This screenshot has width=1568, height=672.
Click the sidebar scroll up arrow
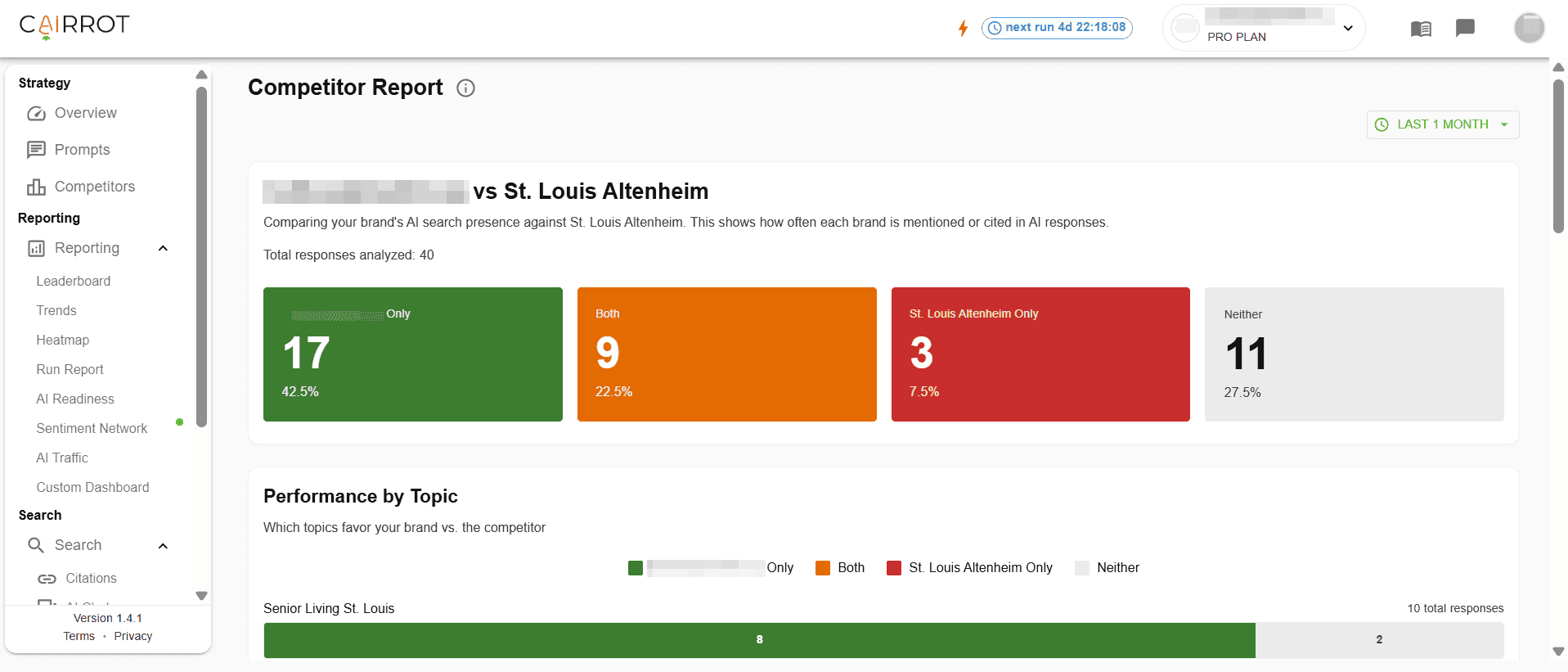201,75
